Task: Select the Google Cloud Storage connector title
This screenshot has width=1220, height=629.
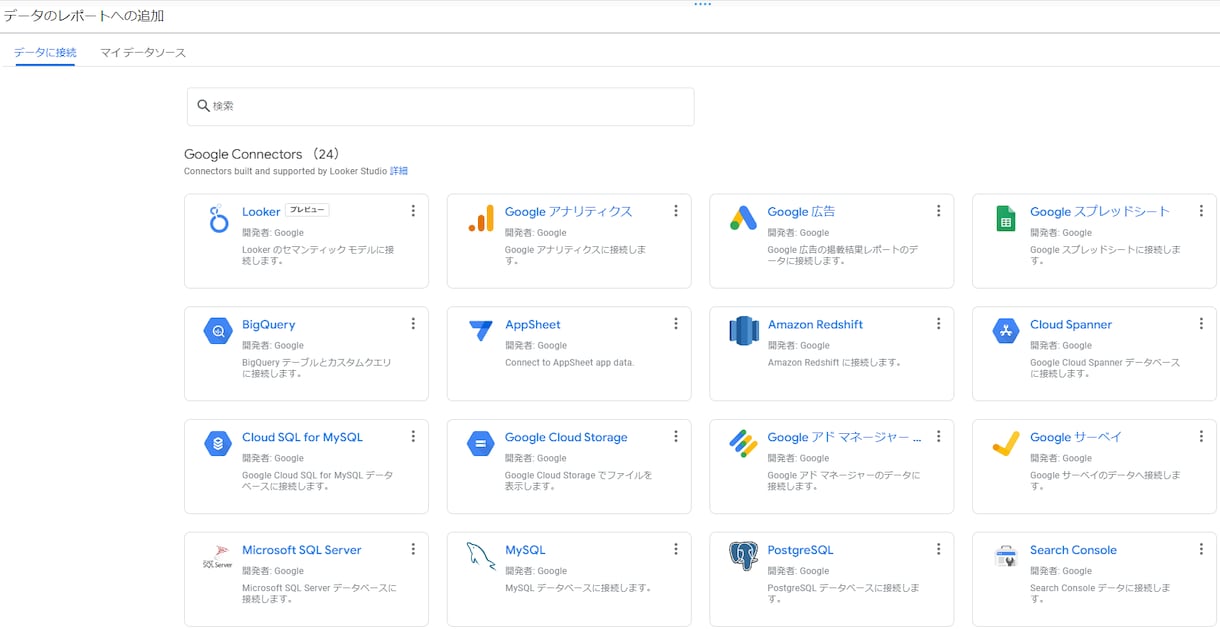Action: point(566,438)
